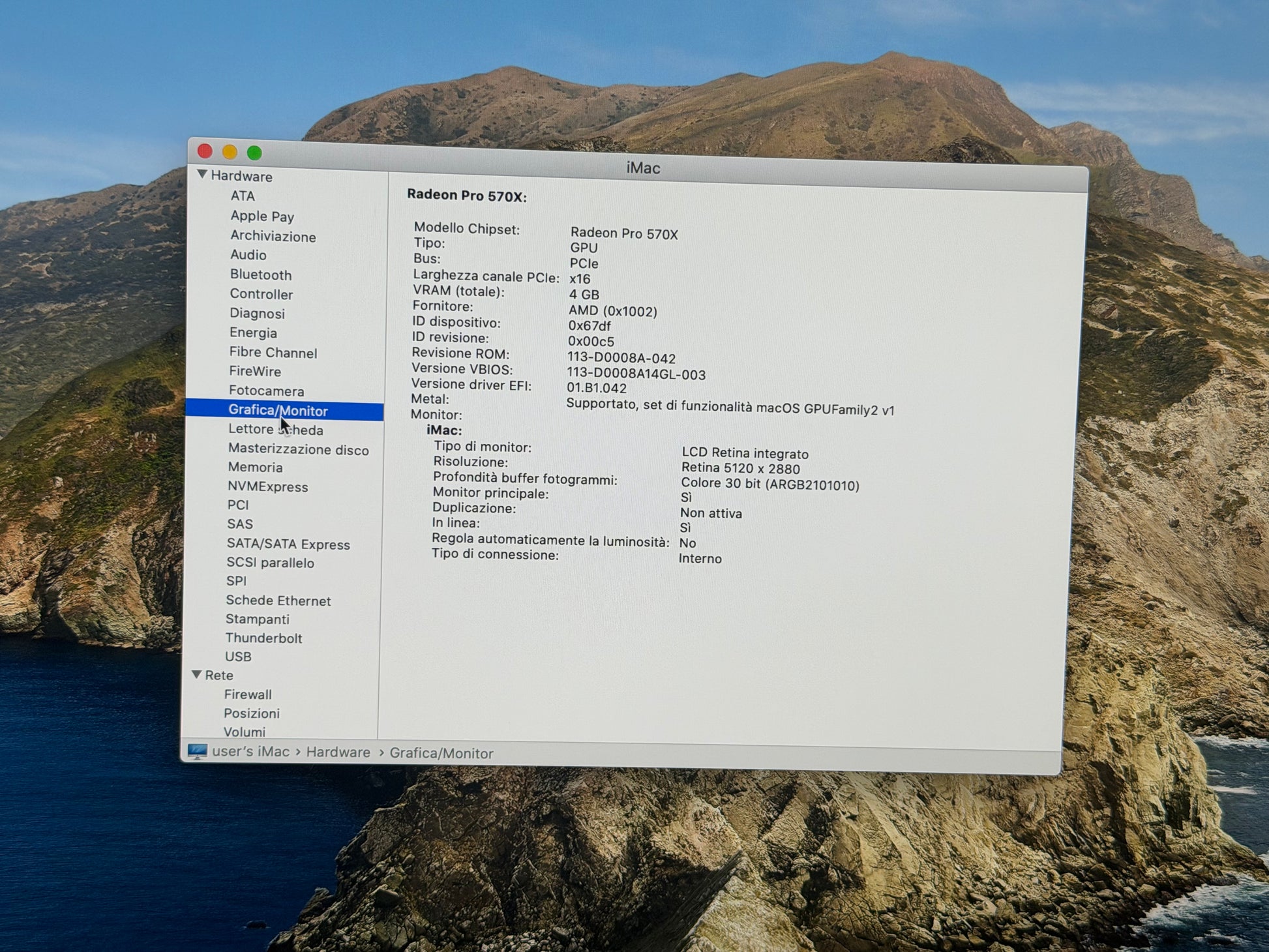
Task: Click the VRAM value "4 GB"
Action: [x=584, y=295]
